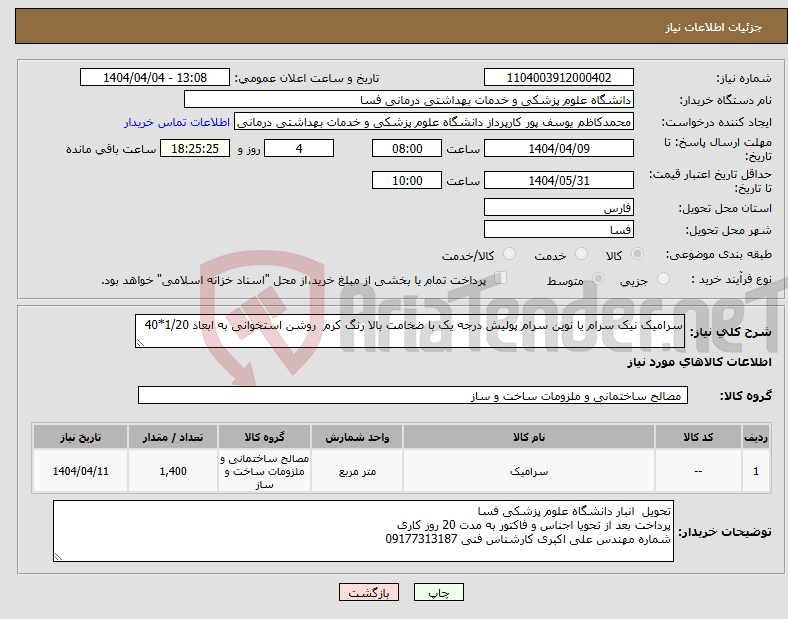788x619 pixels.
Task: Click the response deadline time 08:00
Action: point(407,148)
